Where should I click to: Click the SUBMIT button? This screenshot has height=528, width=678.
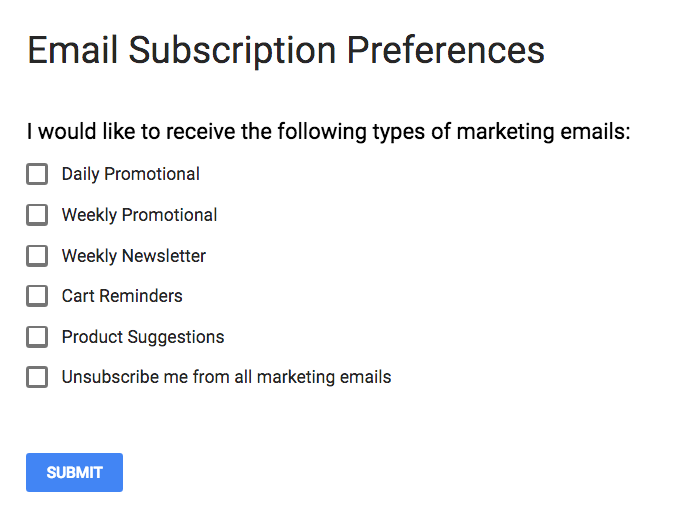click(x=74, y=472)
